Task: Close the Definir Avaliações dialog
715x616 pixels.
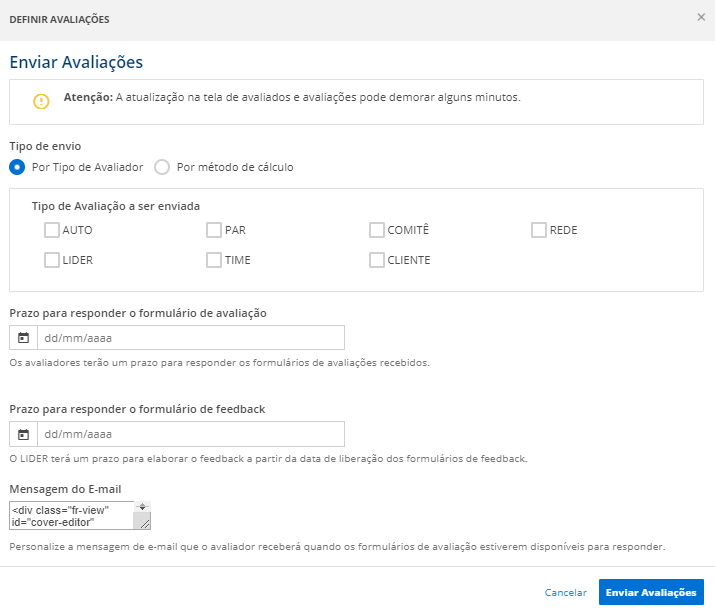Action: pos(700,17)
